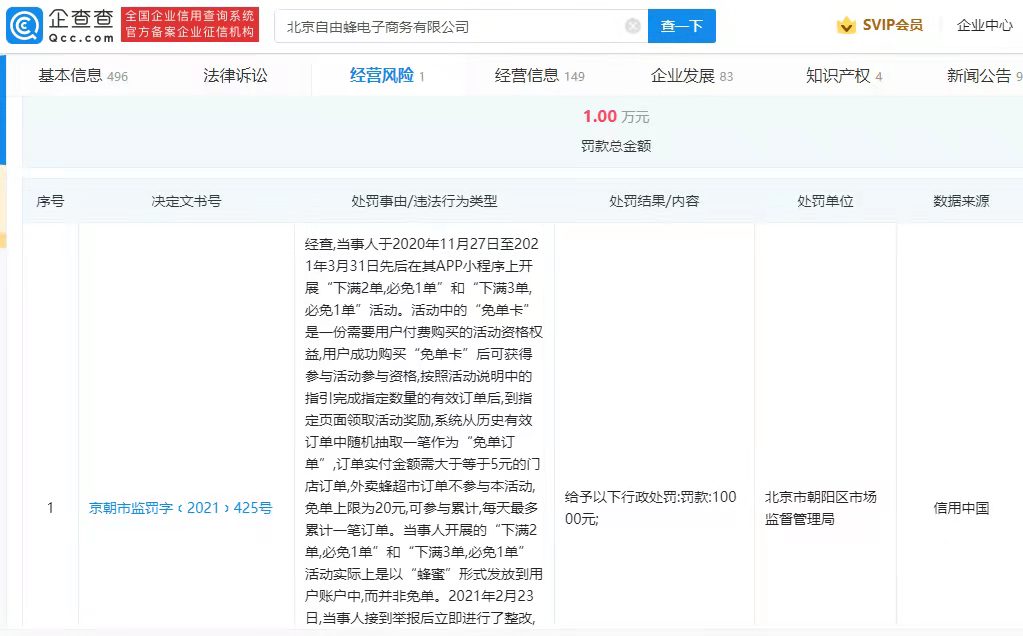Screen dimensions: 1023x636
Task: Click the Qcc.com logo icon
Action: click(x=25, y=25)
